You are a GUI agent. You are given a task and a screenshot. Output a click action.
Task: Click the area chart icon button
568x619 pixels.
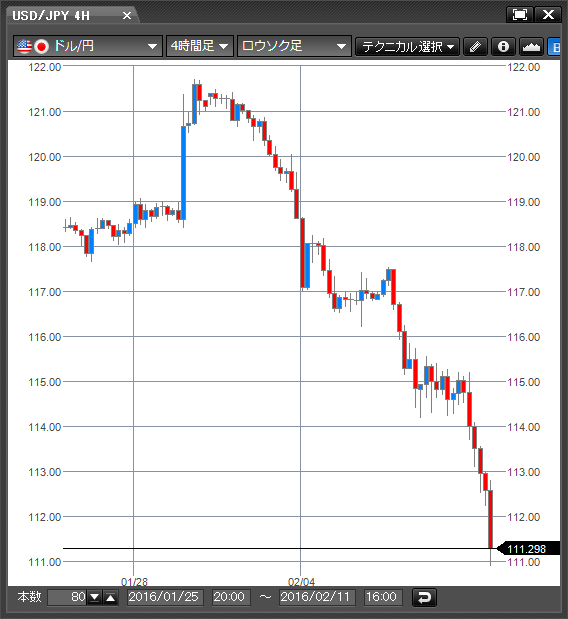tap(531, 47)
